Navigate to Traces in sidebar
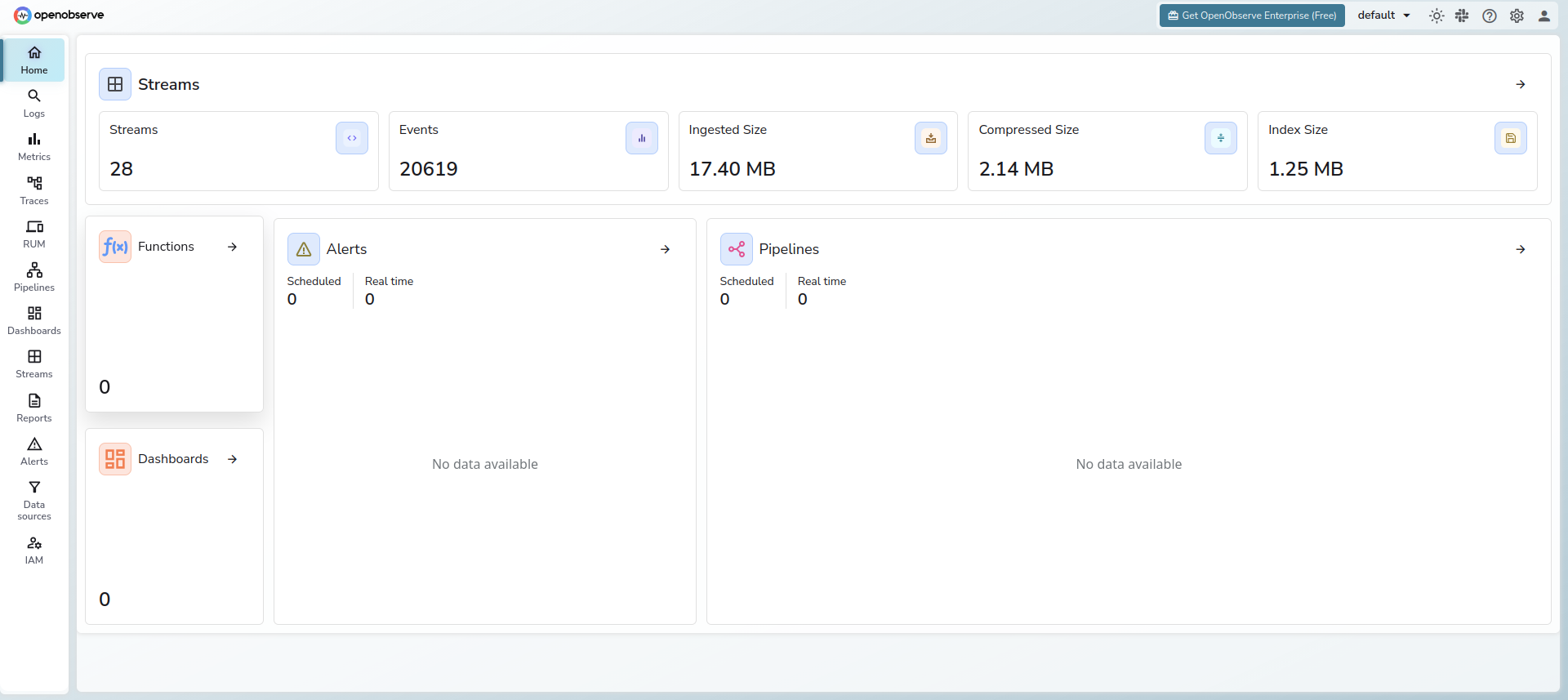 pos(34,190)
